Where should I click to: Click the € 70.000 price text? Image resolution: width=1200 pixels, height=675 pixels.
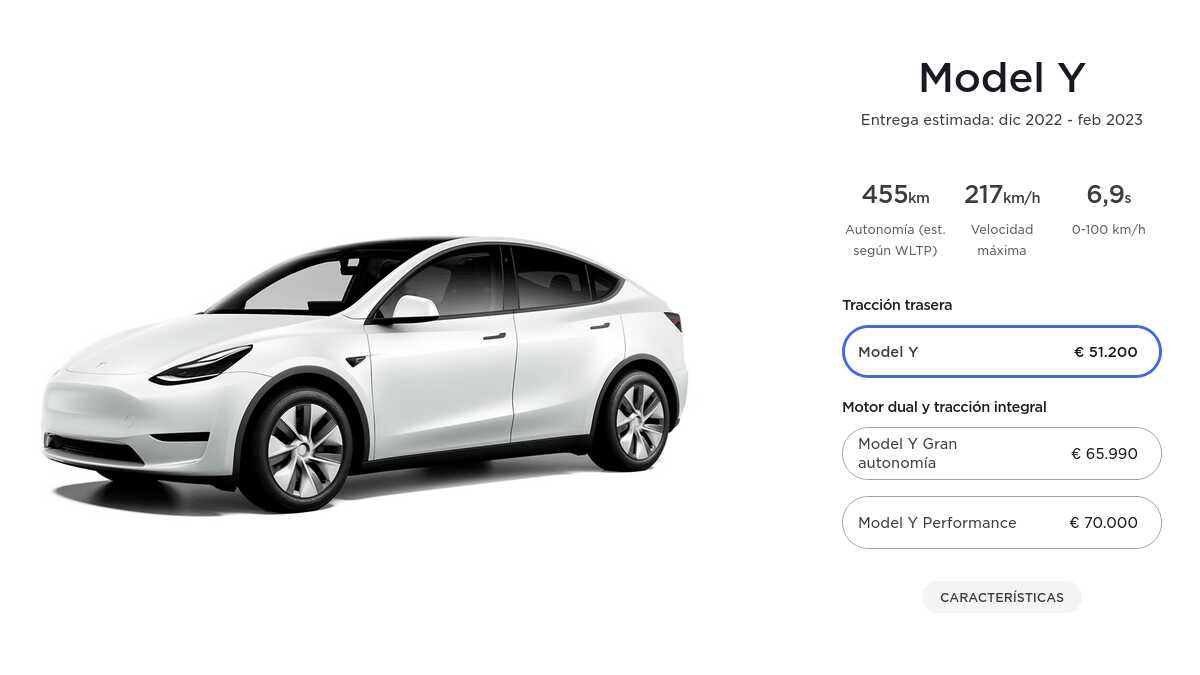point(1103,523)
